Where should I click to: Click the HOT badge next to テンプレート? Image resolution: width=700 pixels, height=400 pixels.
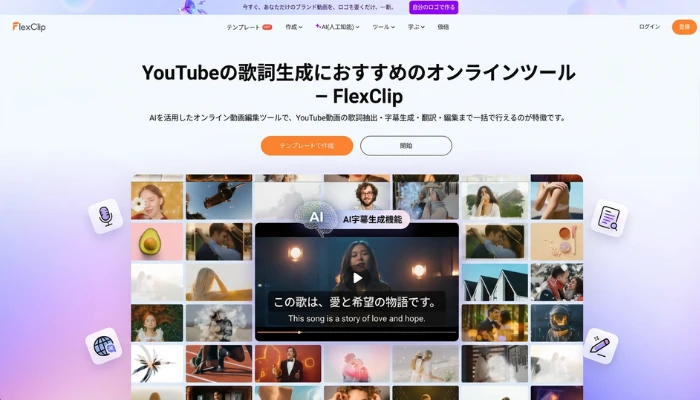[267, 27]
